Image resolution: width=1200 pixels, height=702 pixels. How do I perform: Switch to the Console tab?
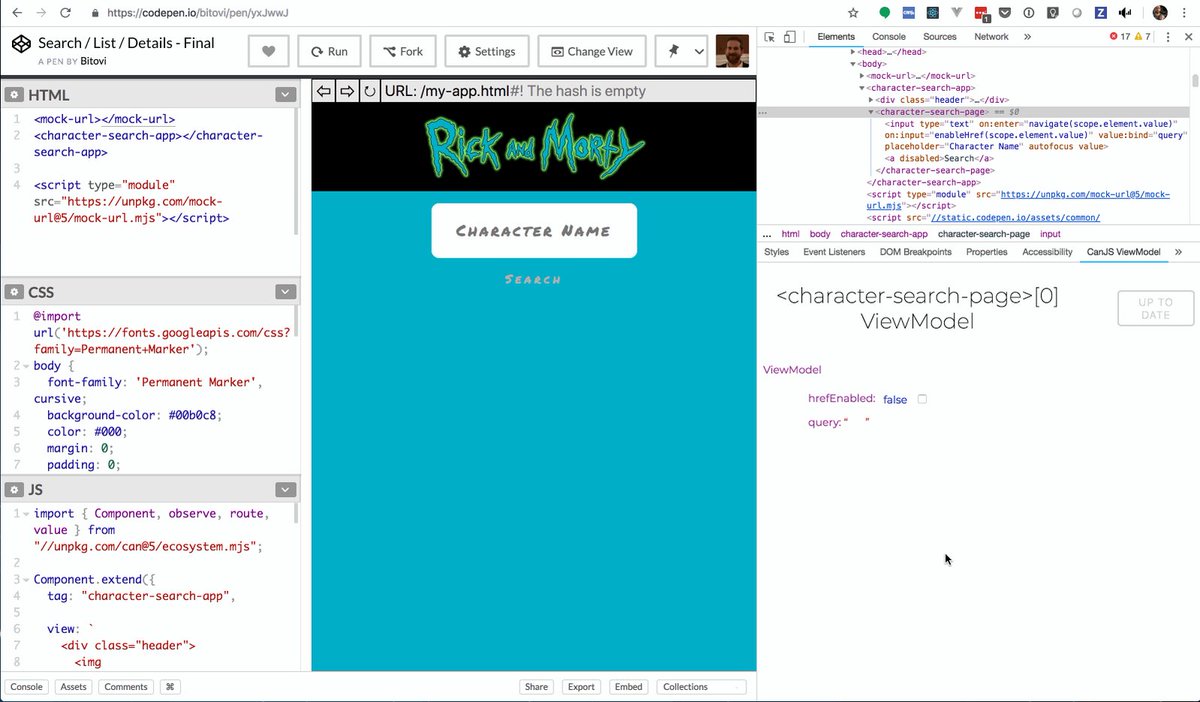[x=889, y=37]
